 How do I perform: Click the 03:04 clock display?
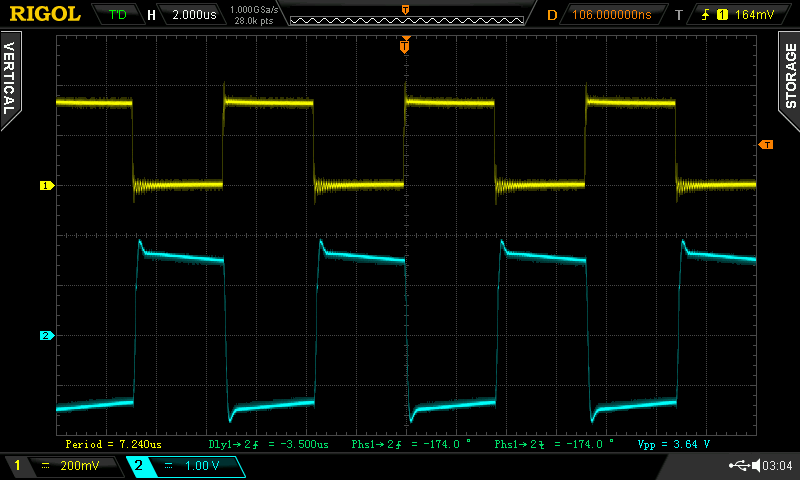777,465
